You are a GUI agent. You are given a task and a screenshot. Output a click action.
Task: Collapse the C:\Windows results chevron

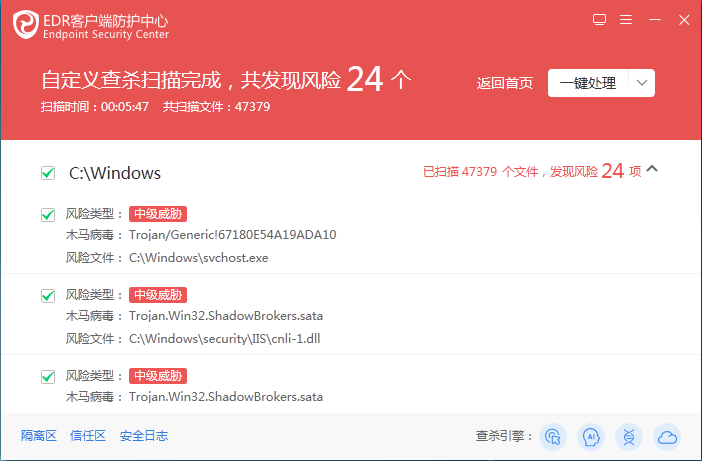tap(653, 170)
